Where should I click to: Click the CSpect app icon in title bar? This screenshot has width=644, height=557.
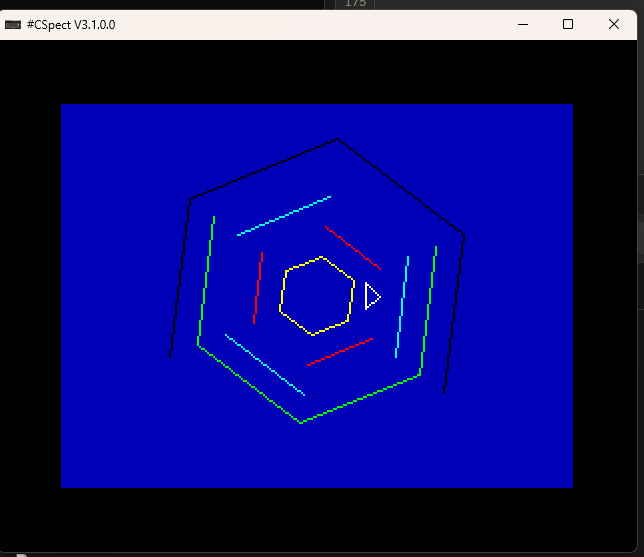[13, 24]
